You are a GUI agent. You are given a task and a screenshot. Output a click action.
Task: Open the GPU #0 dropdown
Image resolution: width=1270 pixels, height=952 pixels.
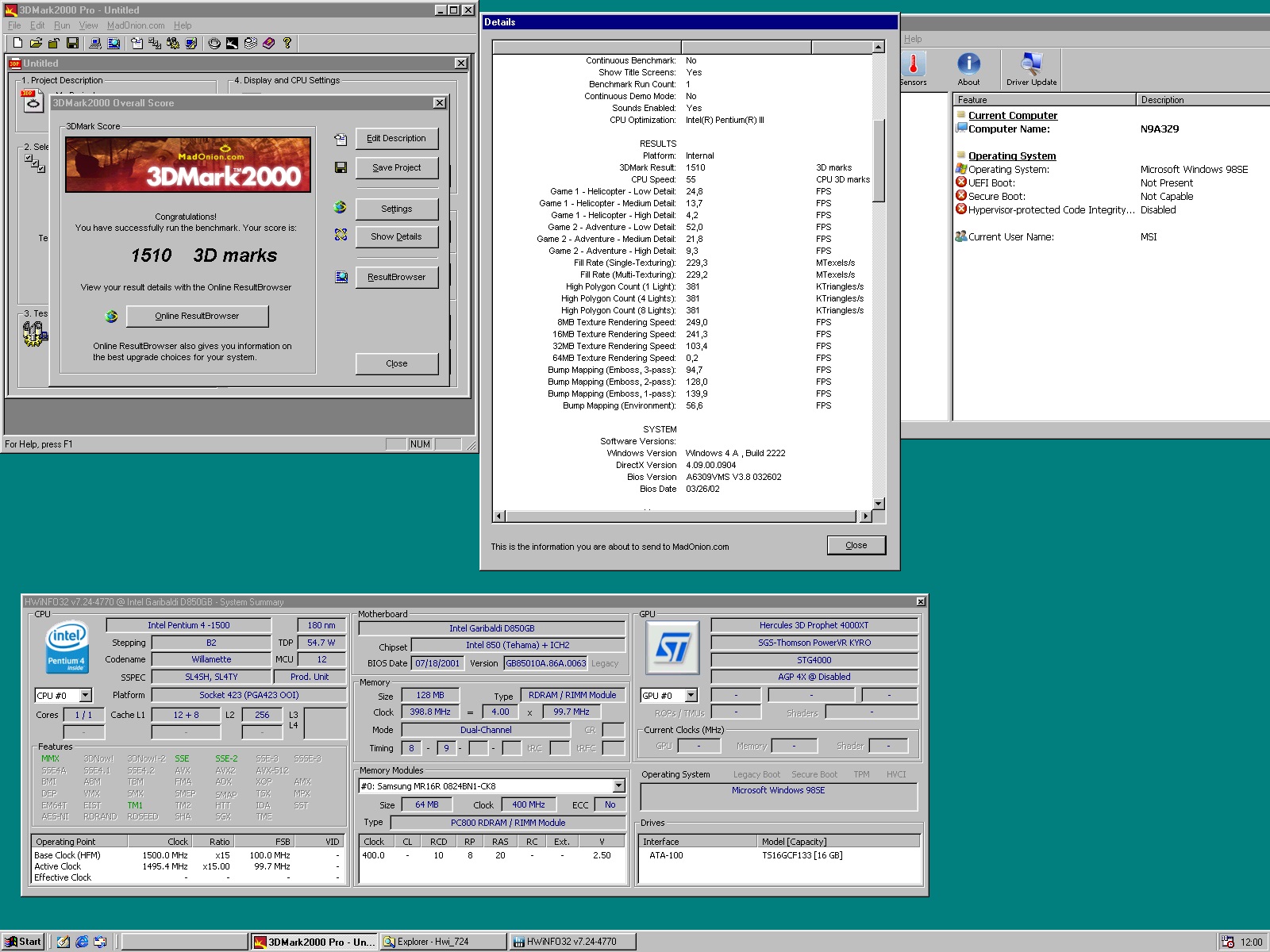click(691, 695)
